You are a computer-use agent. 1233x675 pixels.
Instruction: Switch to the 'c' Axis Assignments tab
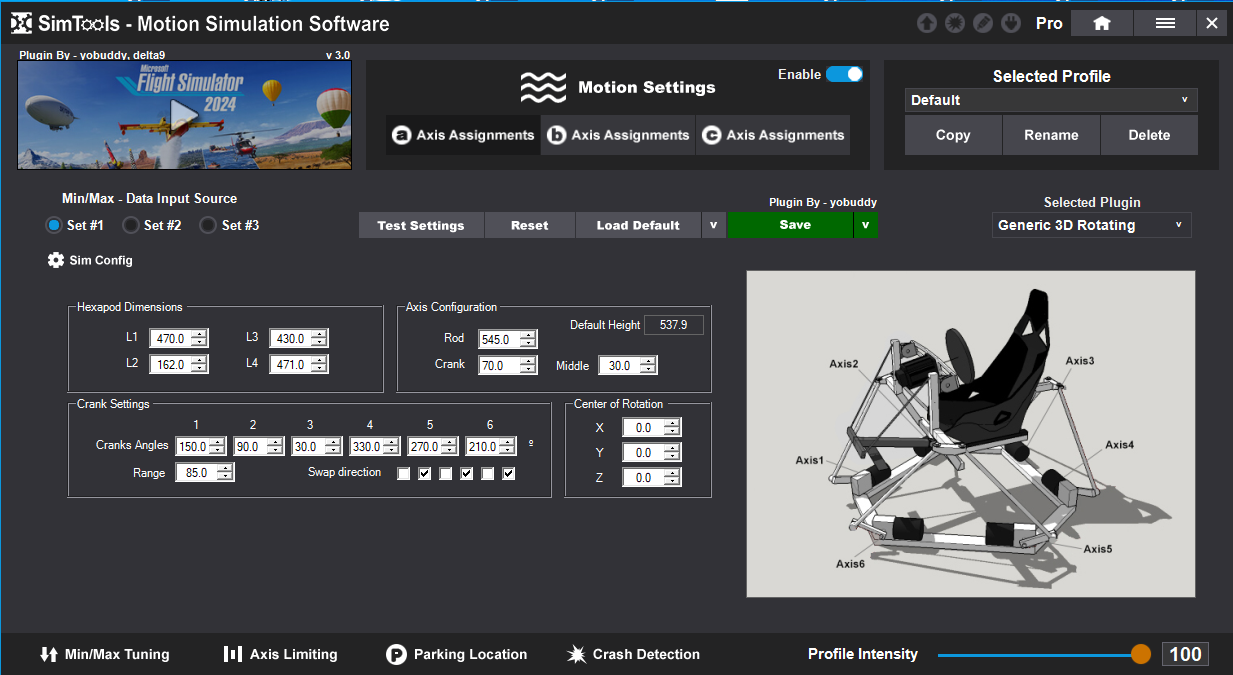tap(773, 135)
